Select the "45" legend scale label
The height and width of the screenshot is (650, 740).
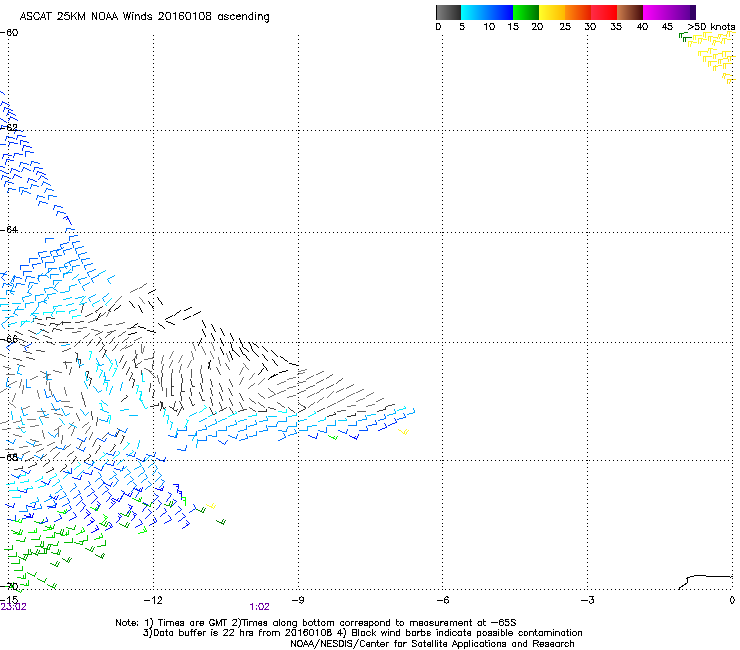(667, 27)
